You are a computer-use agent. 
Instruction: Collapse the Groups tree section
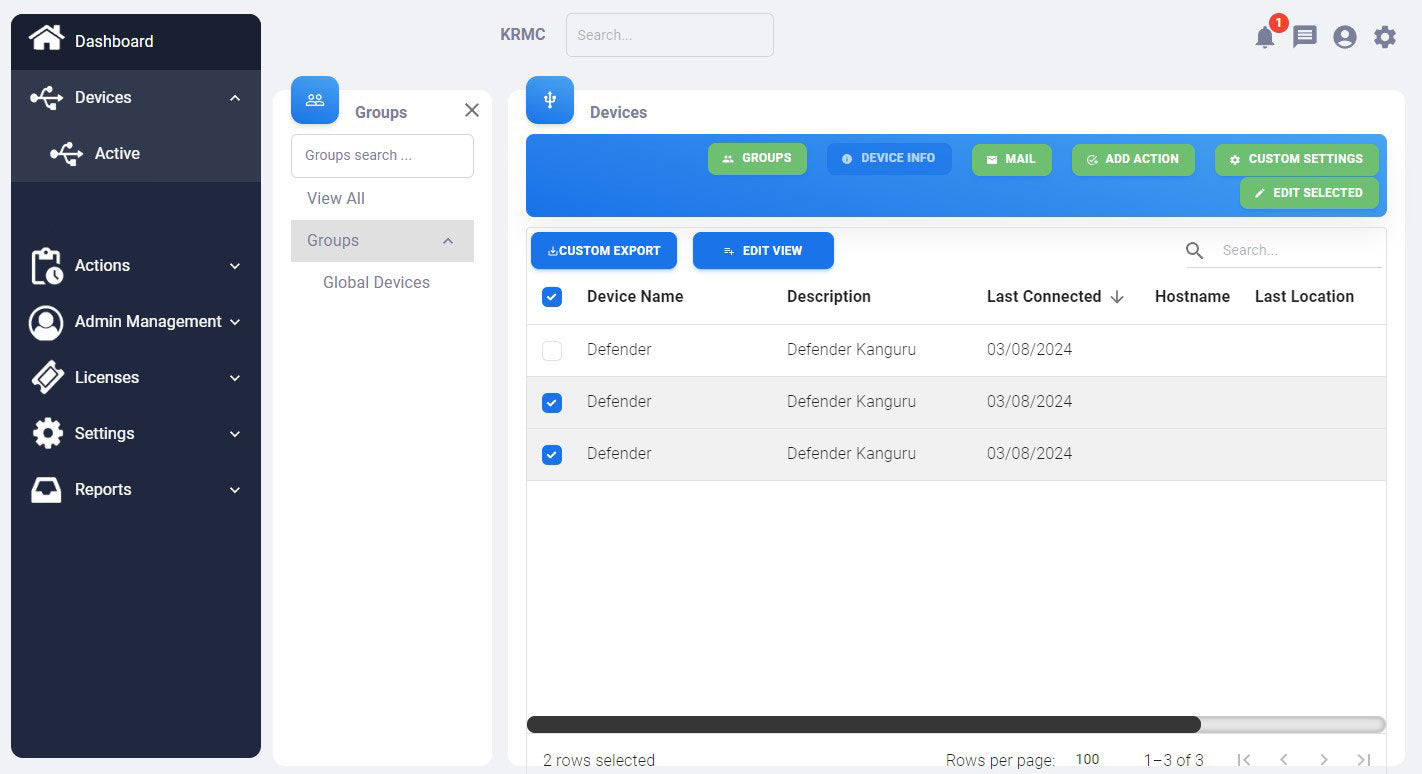click(x=448, y=241)
